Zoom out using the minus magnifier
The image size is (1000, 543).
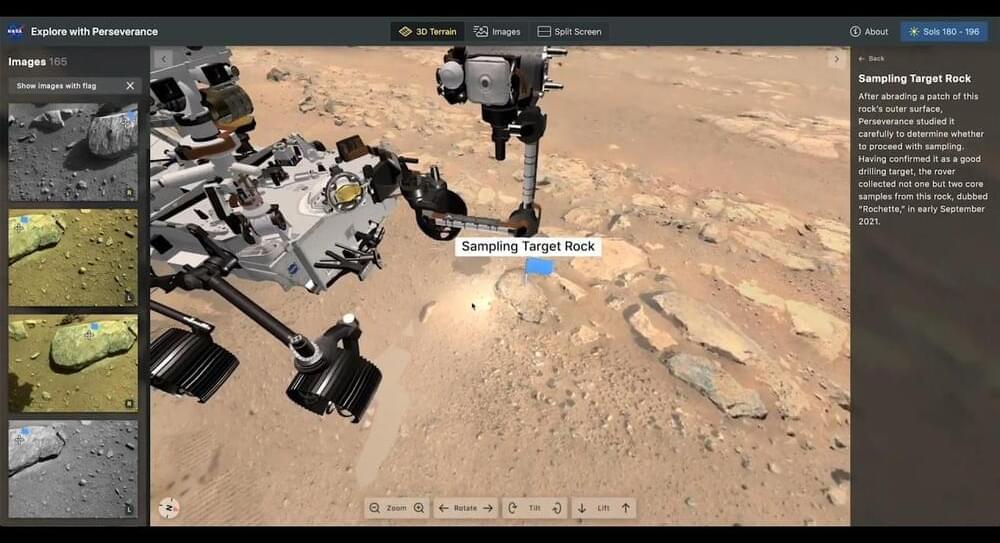coord(374,508)
